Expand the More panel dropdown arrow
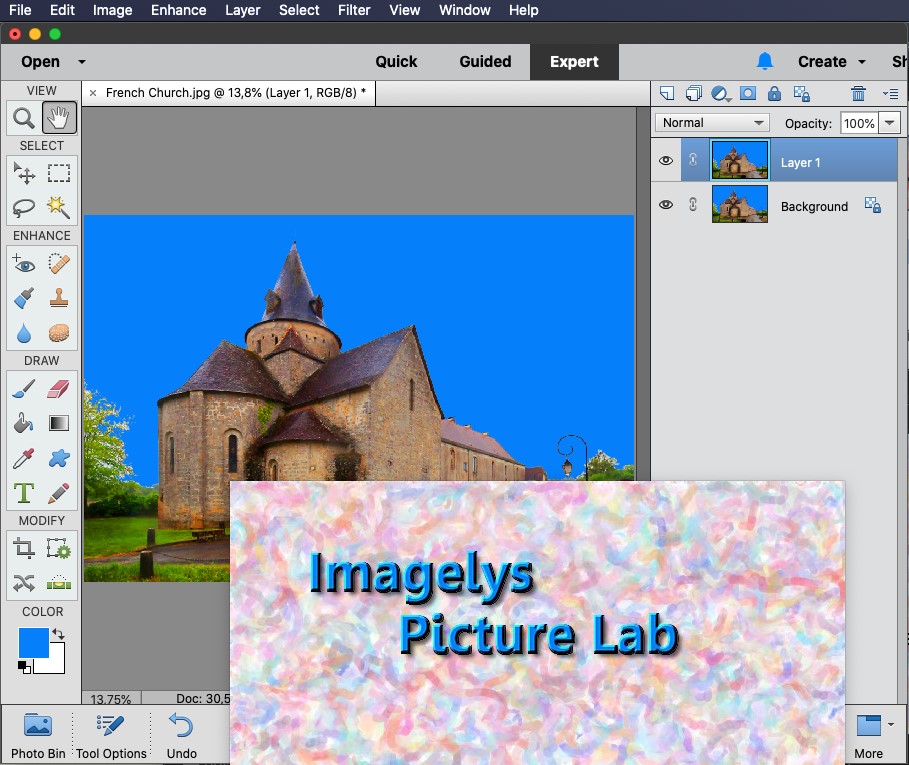 point(891,724)
